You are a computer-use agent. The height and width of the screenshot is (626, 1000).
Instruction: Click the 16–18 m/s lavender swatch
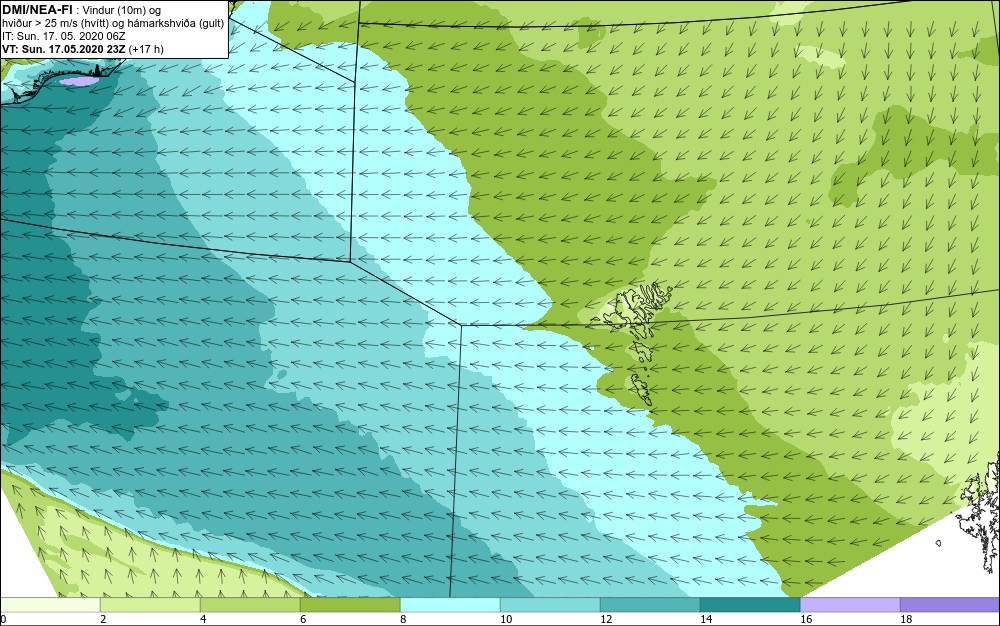point(850,604)
